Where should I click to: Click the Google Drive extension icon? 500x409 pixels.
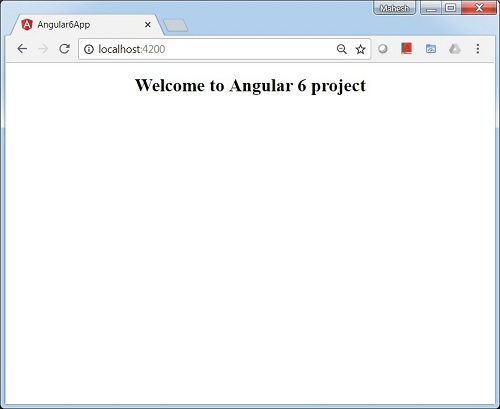455,49
